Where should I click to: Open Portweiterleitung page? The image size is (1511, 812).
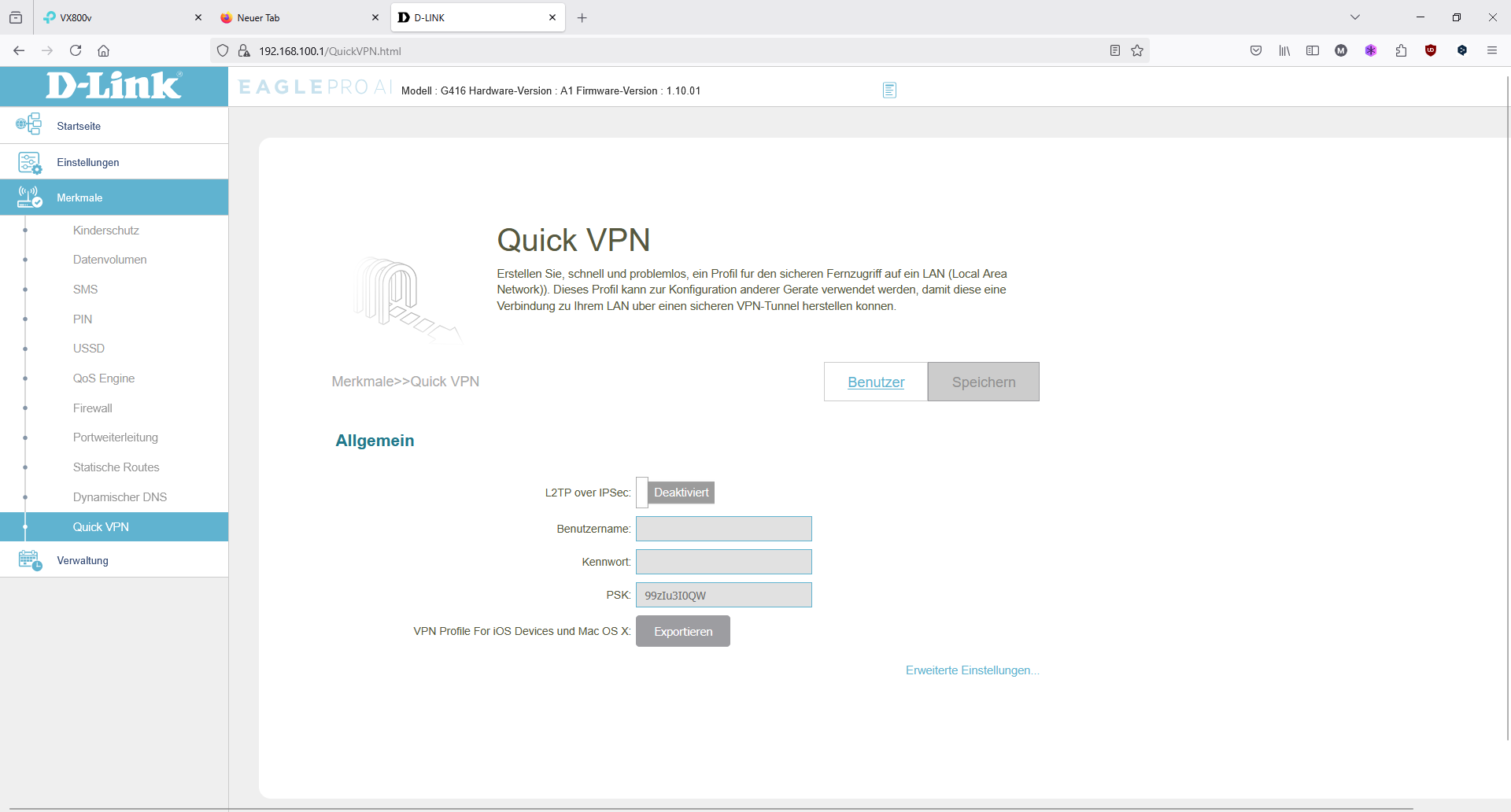pos(116,437)
